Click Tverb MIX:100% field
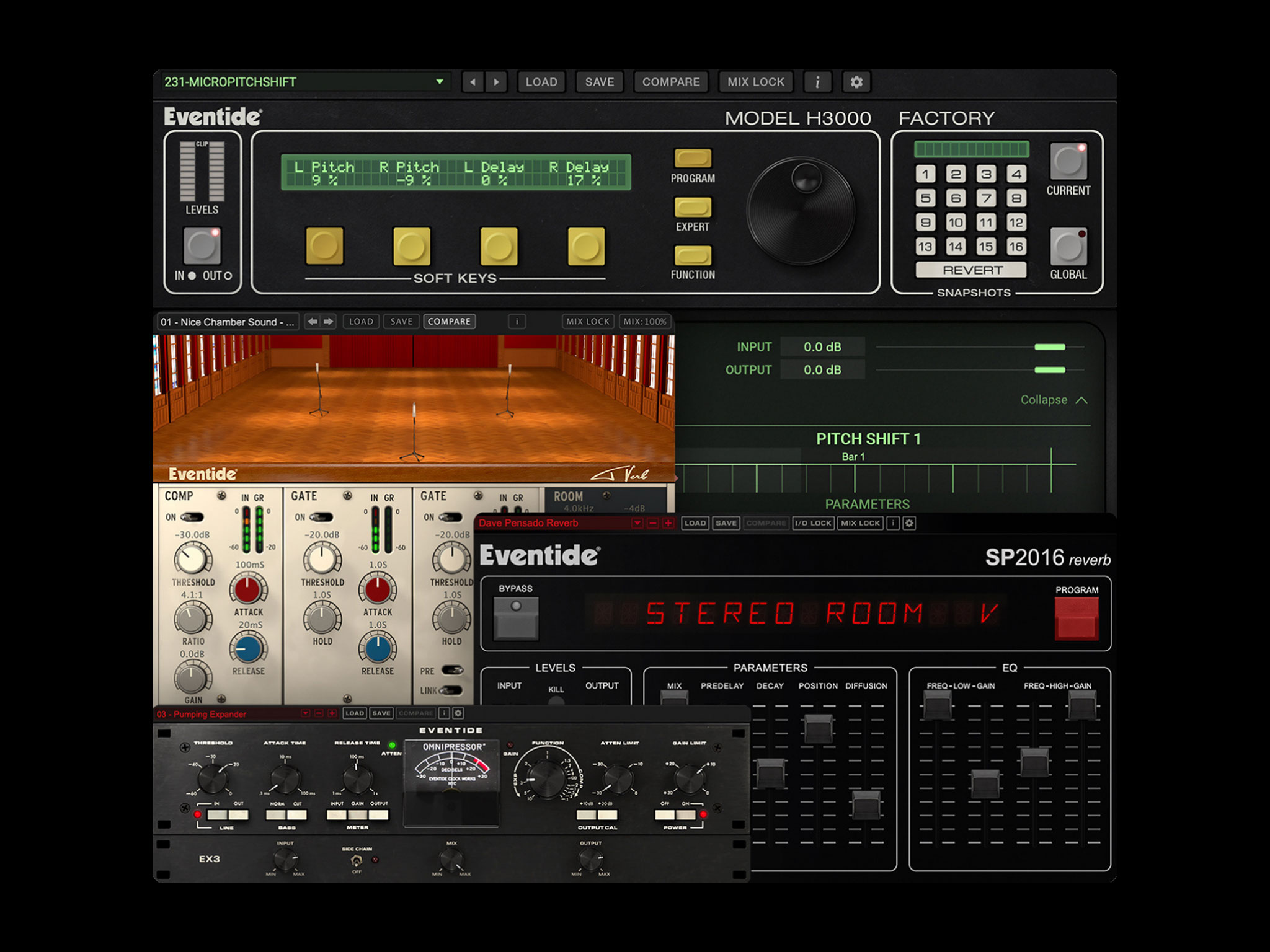This screenshot has height=952, width=1270. tap(645, 322)
